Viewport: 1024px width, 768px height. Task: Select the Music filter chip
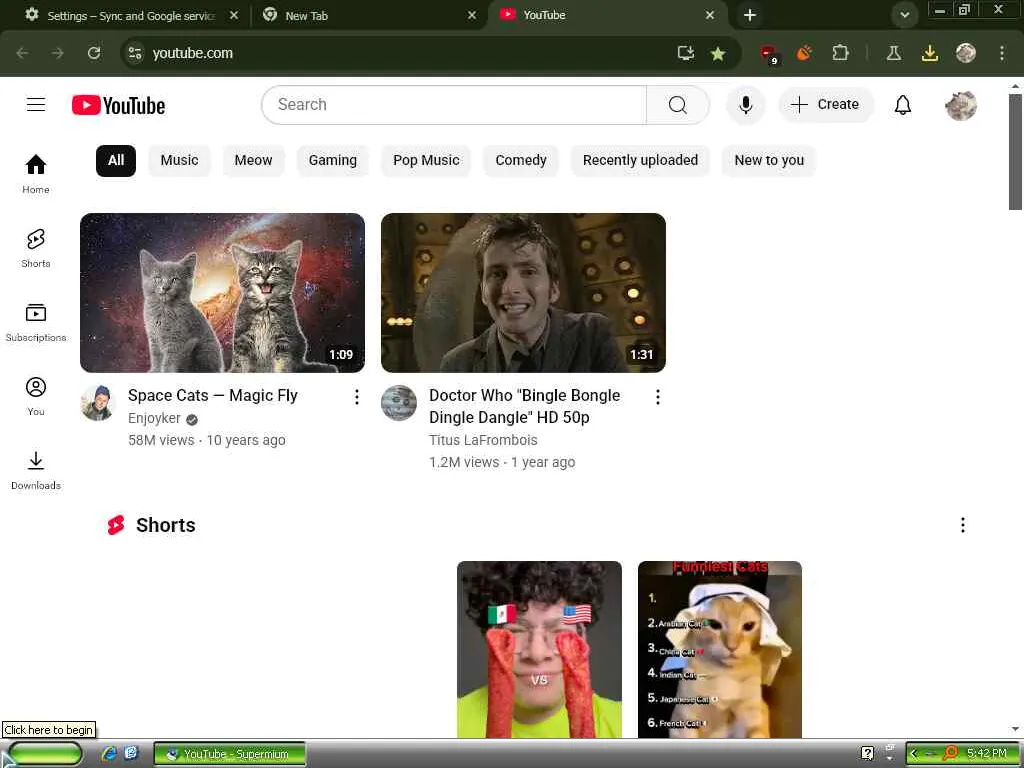tap(180, 161)
